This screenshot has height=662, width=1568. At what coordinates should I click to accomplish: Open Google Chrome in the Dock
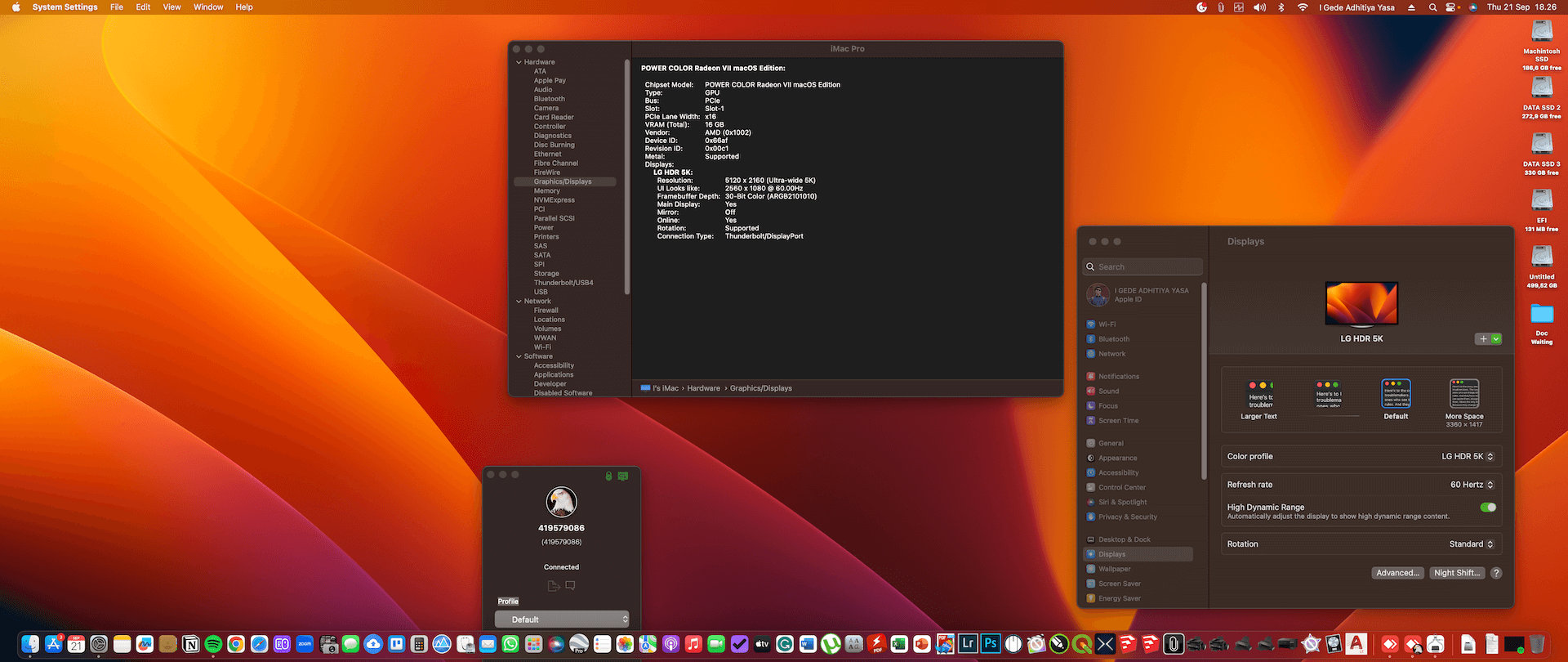click(236, 644)
